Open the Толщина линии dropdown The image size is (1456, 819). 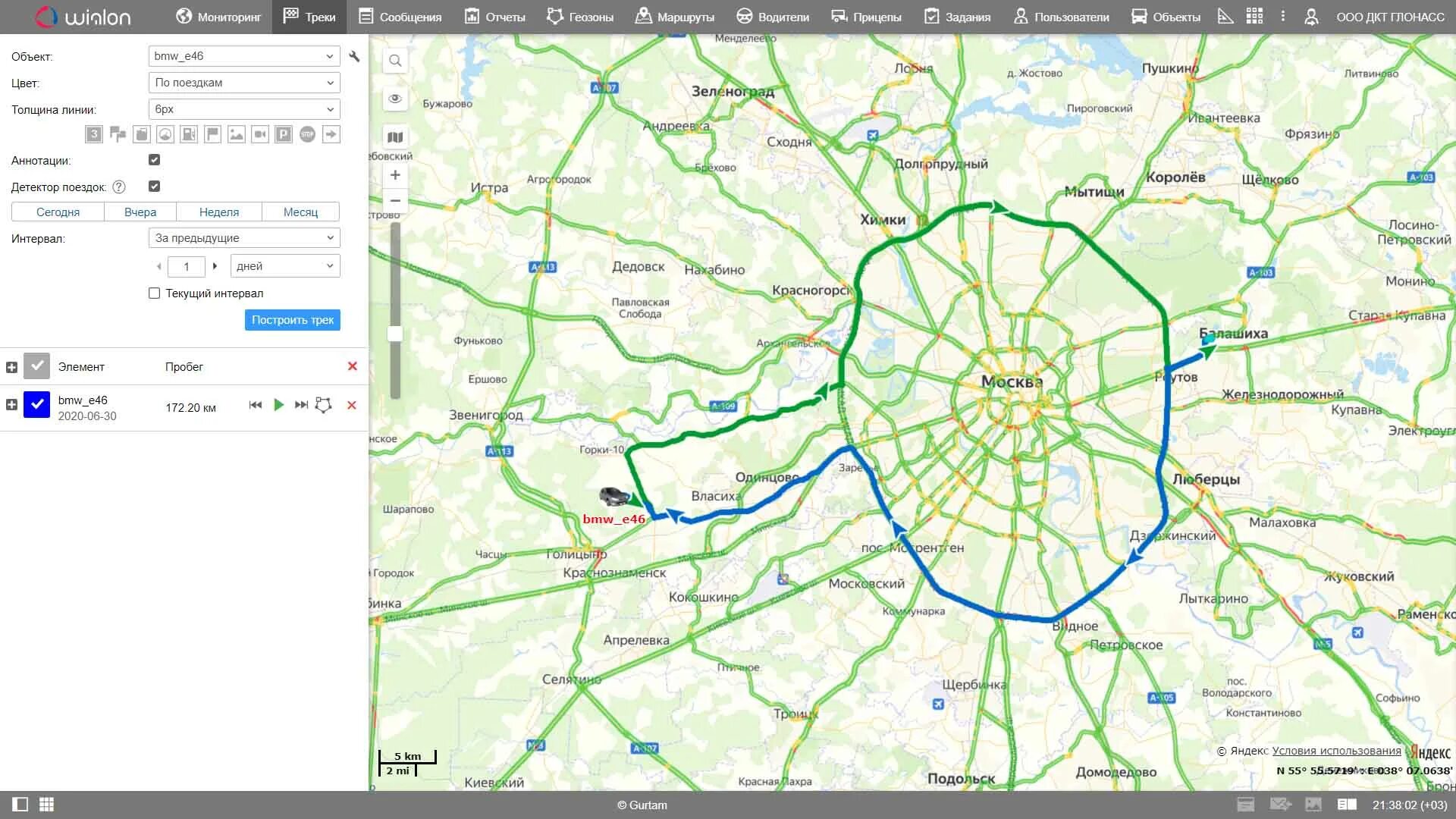point(244,109)
